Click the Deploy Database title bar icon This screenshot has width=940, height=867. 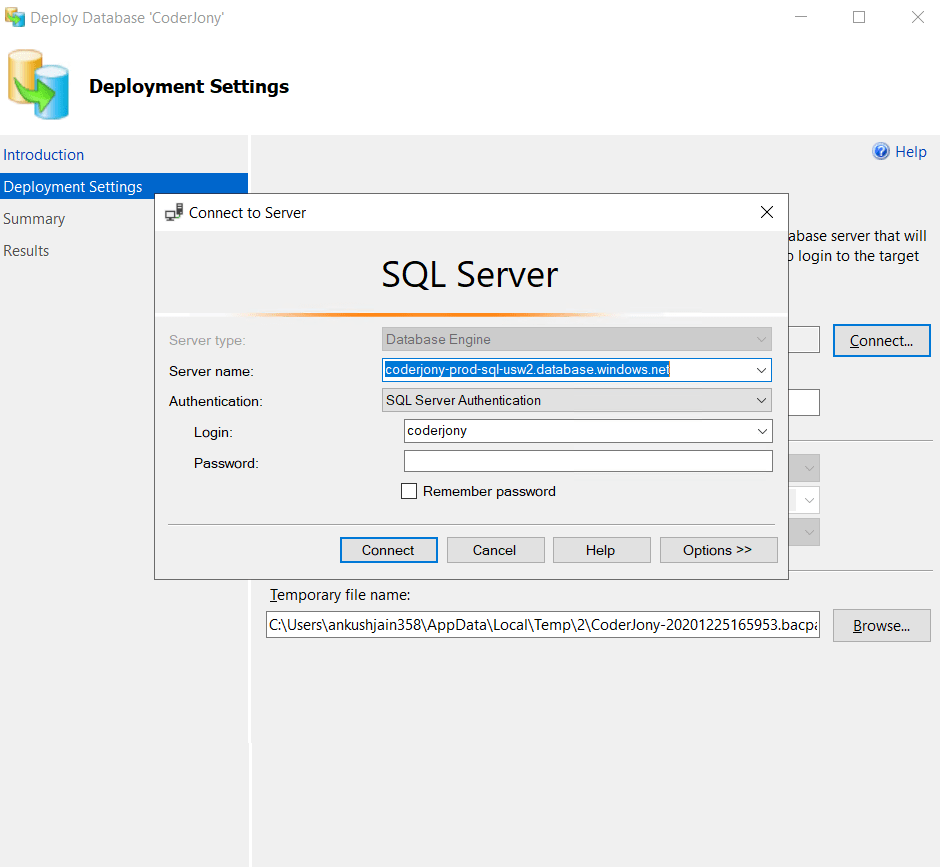click(x=16, y=17)
